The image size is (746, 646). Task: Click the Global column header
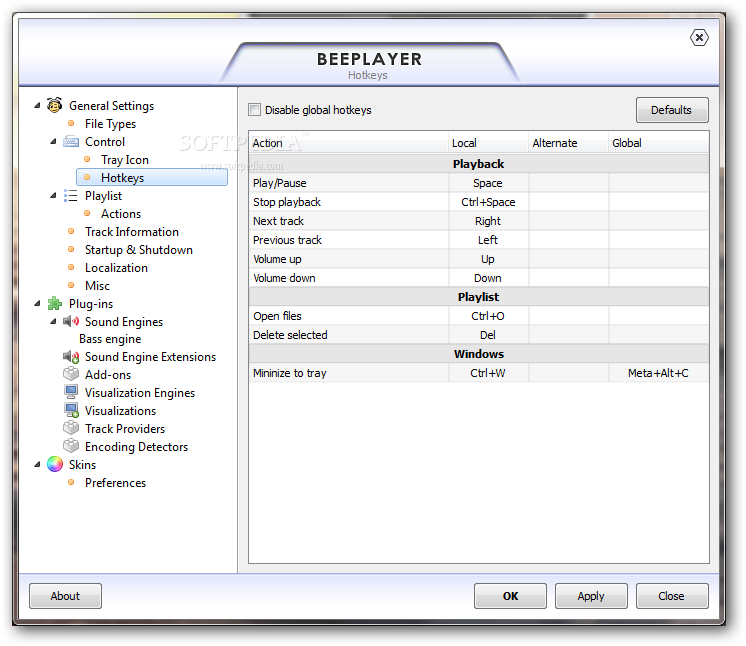(658, 143)
